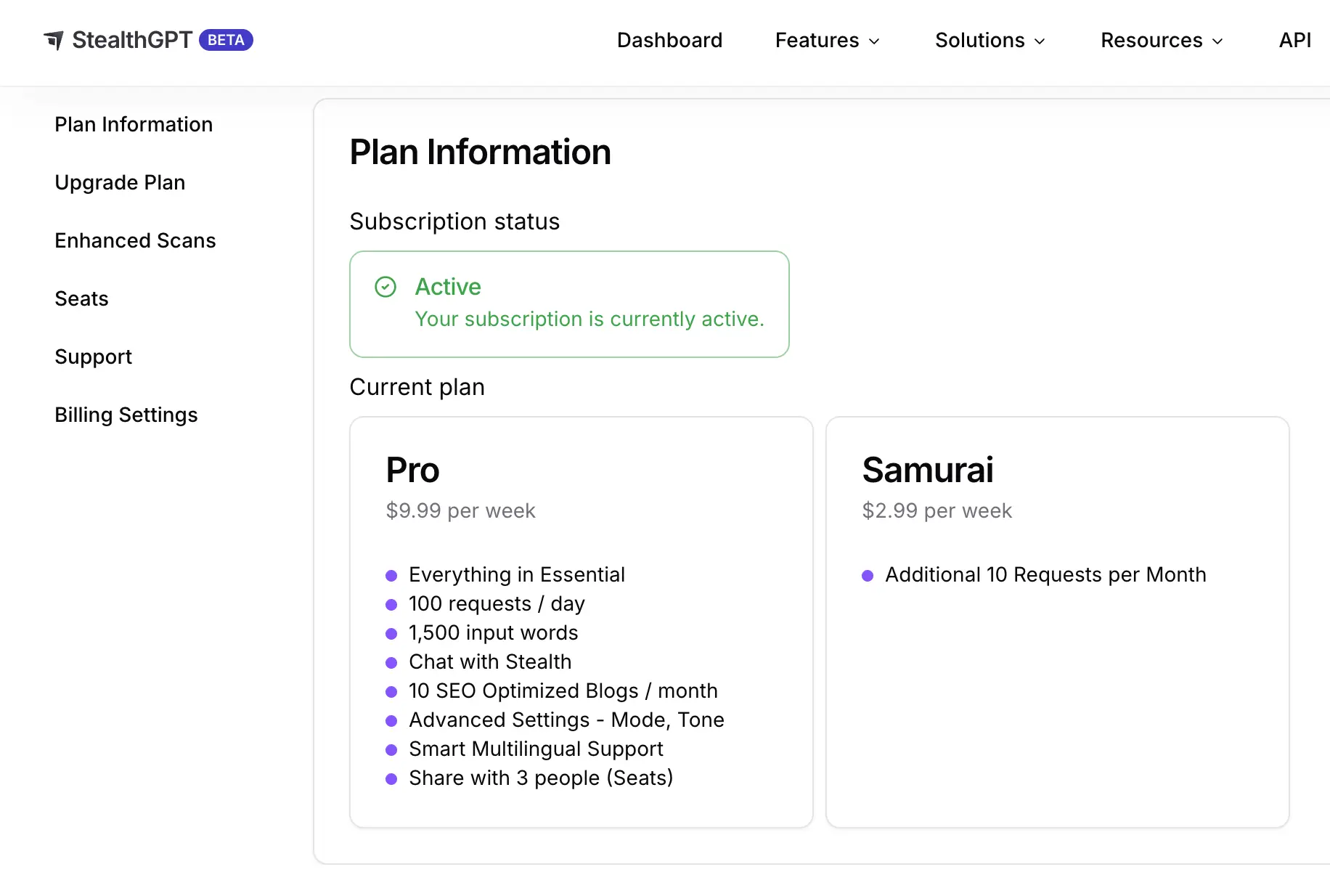Click the StealthGPT brand name

tap(132, 40)
